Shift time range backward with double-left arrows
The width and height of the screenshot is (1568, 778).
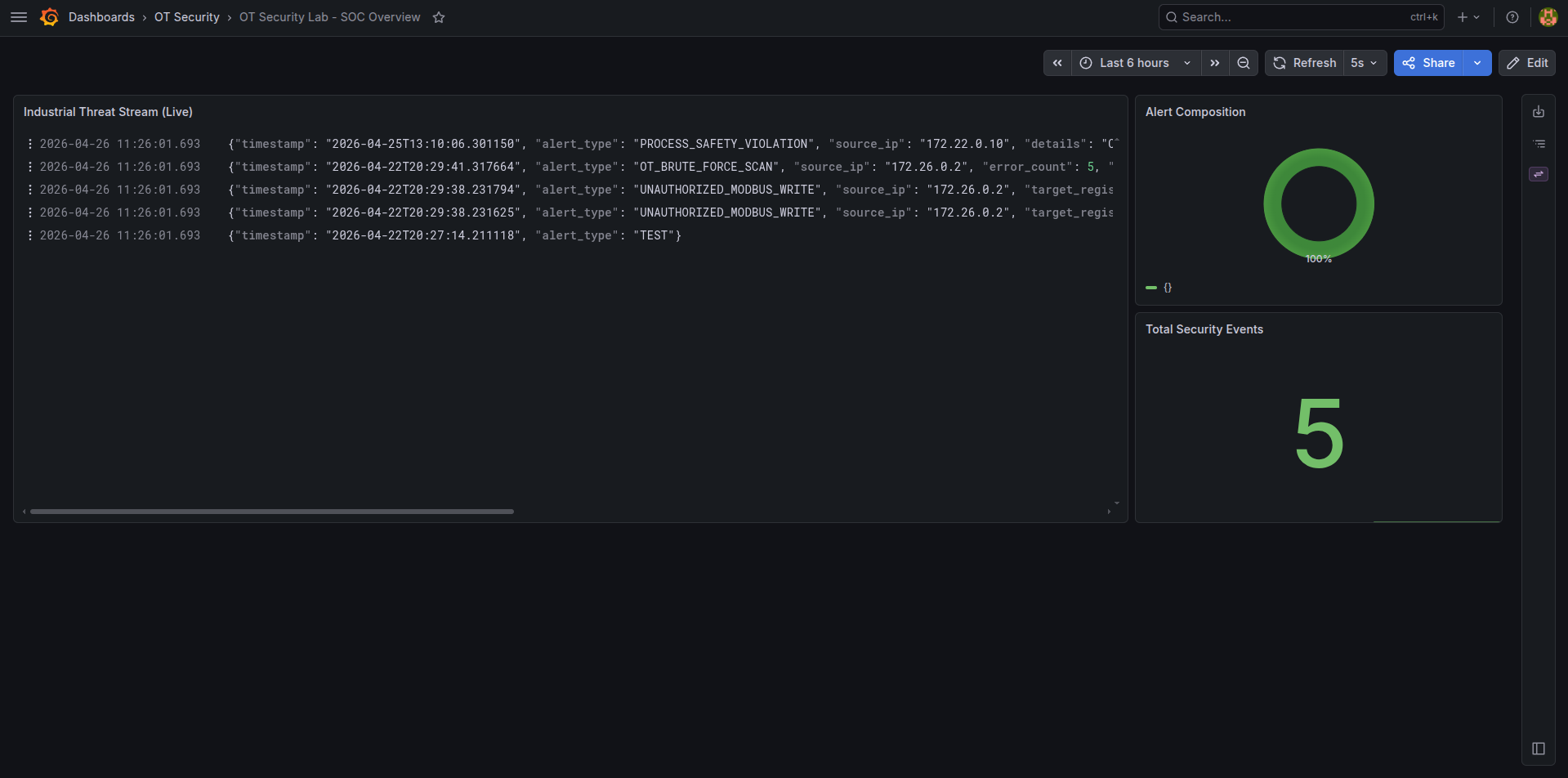click(x=1057, y=63)
